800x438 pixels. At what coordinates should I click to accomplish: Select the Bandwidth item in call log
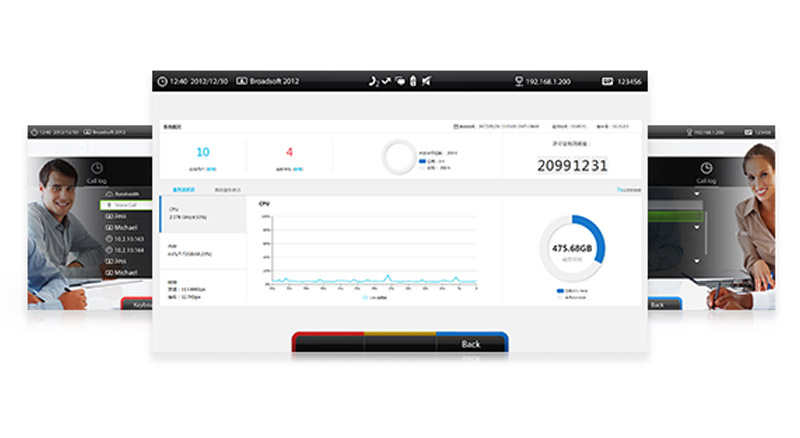[x=125, y=193]
